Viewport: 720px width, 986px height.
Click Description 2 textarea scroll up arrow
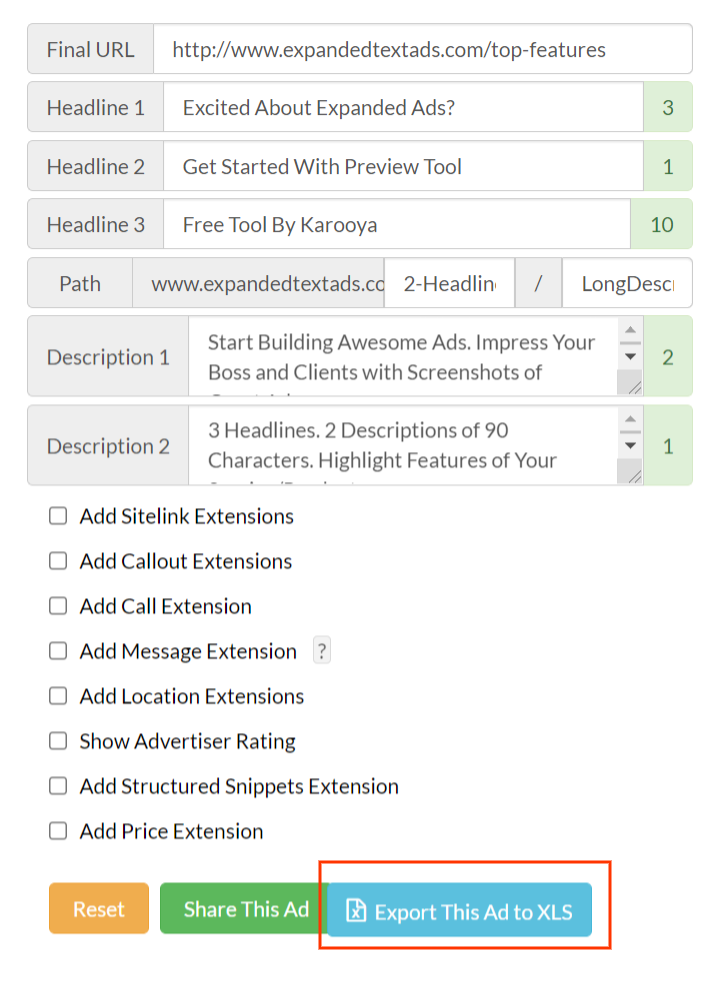tap(630, 419)
